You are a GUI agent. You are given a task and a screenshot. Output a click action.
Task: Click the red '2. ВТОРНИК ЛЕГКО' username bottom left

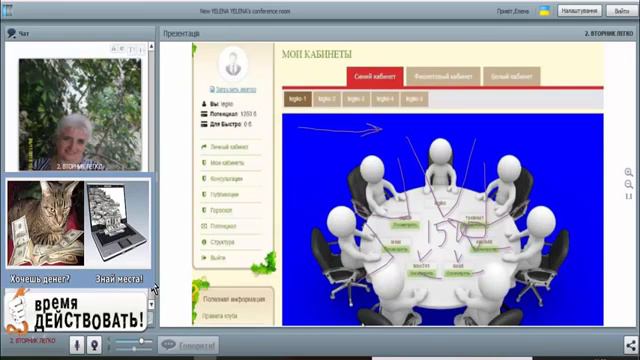click(33, 340)
